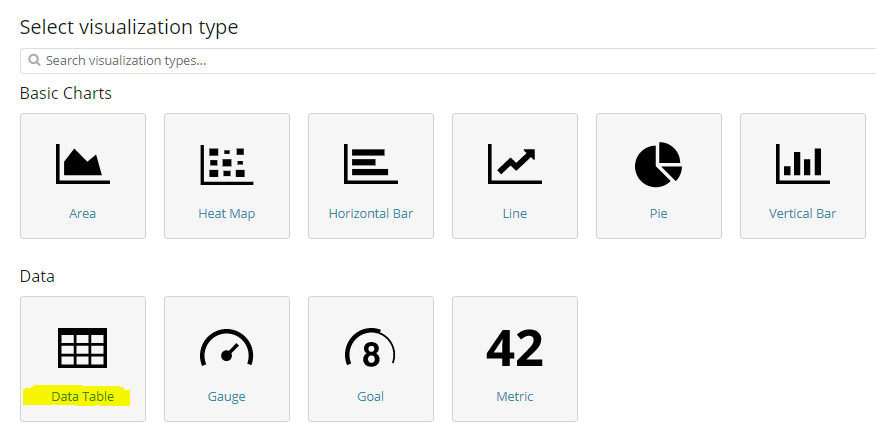Screen dimensions: 876x440
Task: Click the Horizontal Bar text label
Action: pyautogui.click(x=371, y=213)
